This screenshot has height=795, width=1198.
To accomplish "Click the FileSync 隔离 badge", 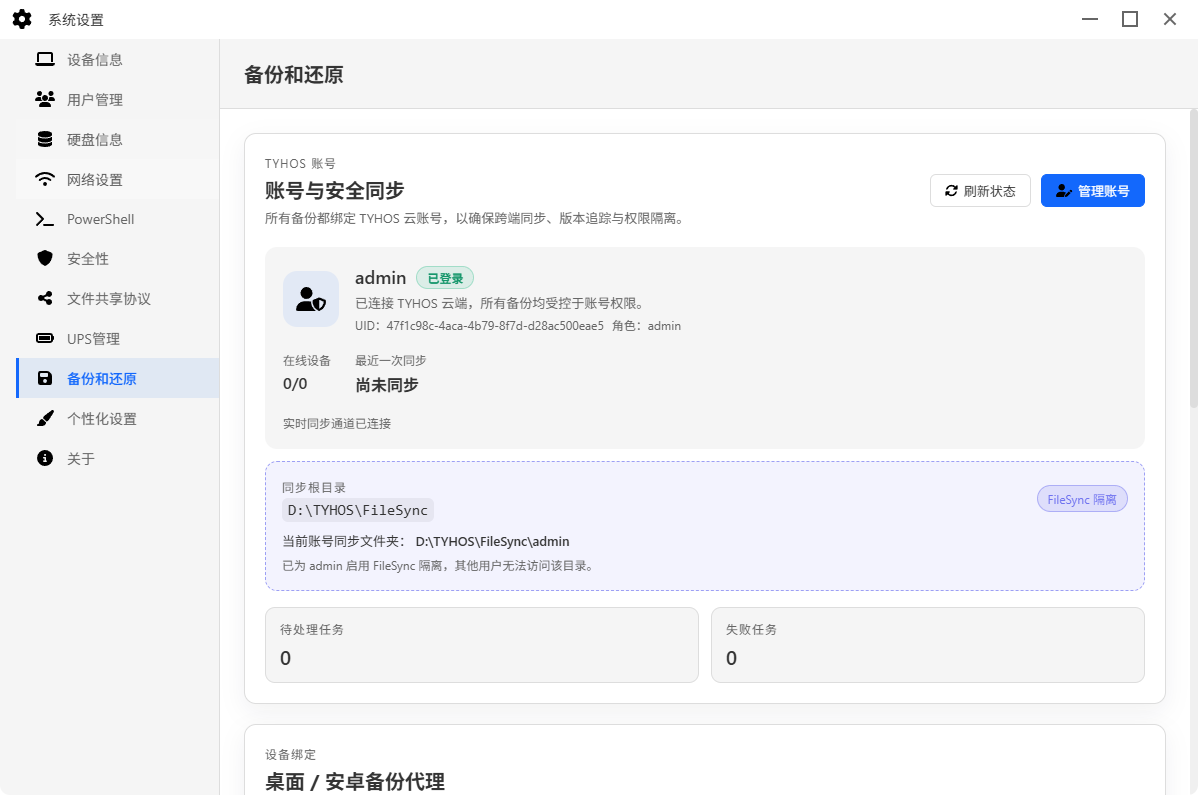I will click(x=1082, y=499).
